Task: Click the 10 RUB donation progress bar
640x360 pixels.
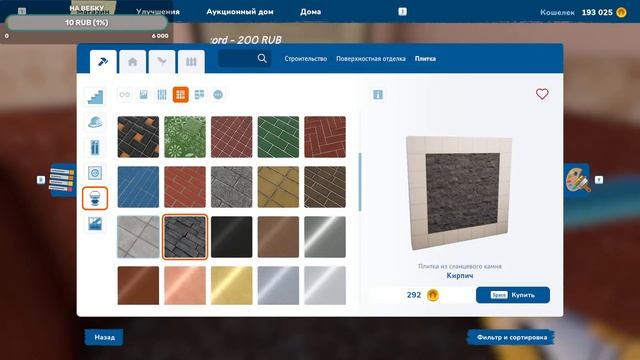Action: [86, 22]
